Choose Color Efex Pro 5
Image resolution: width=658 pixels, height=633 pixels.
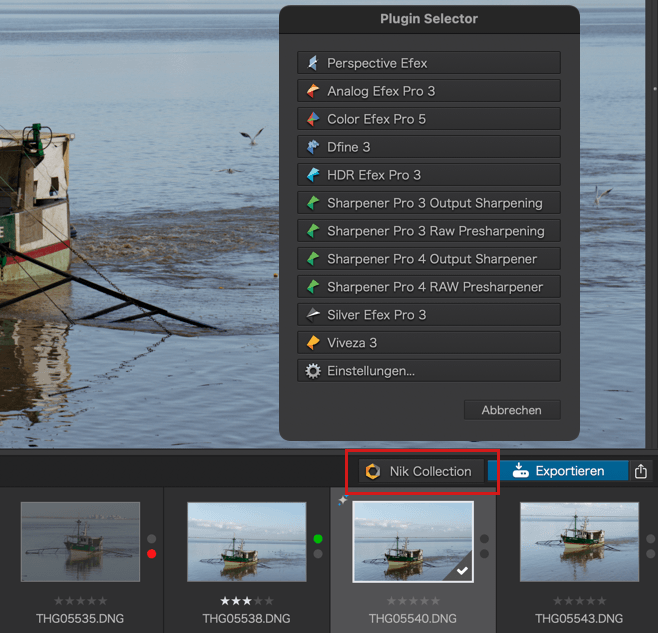(x=428, y=119)
